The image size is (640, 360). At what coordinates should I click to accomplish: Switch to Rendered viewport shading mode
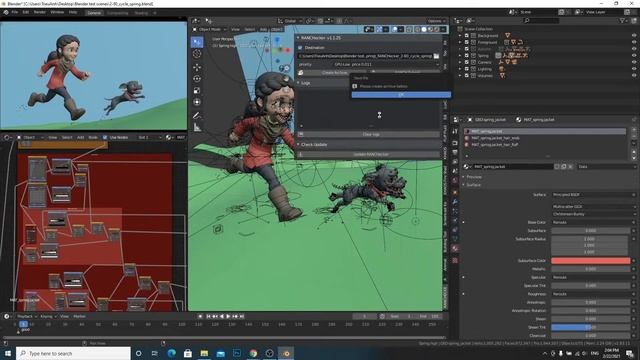[x=436, y=29]
